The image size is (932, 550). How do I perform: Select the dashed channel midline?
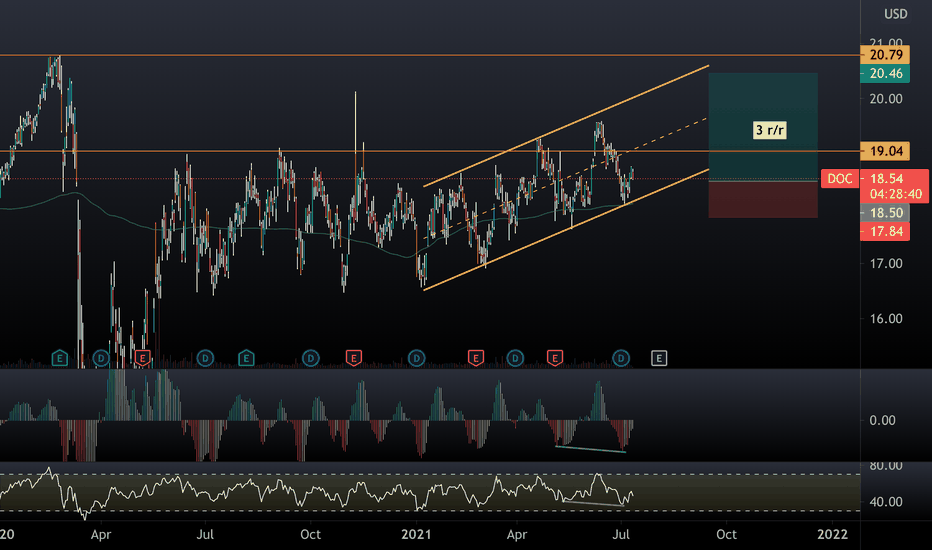click(x=565, y=178)
